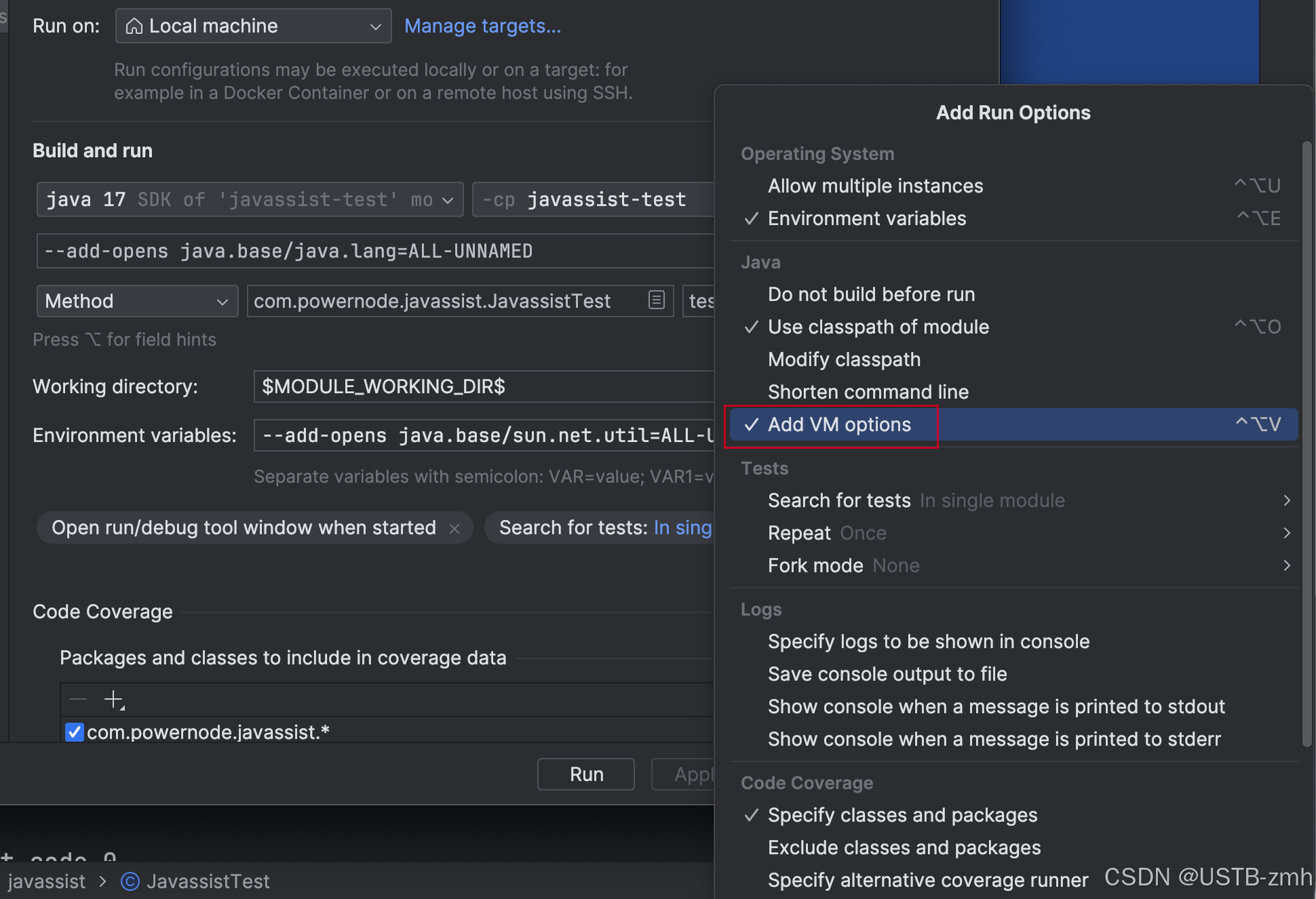Open the Method test kind dropdown

coord(137,301)
